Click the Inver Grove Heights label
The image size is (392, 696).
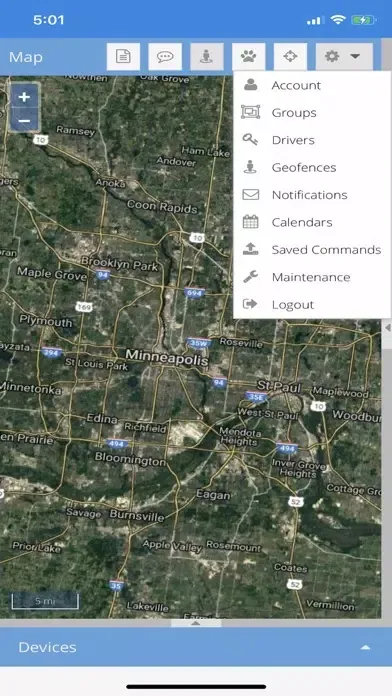tap(299, 469)
